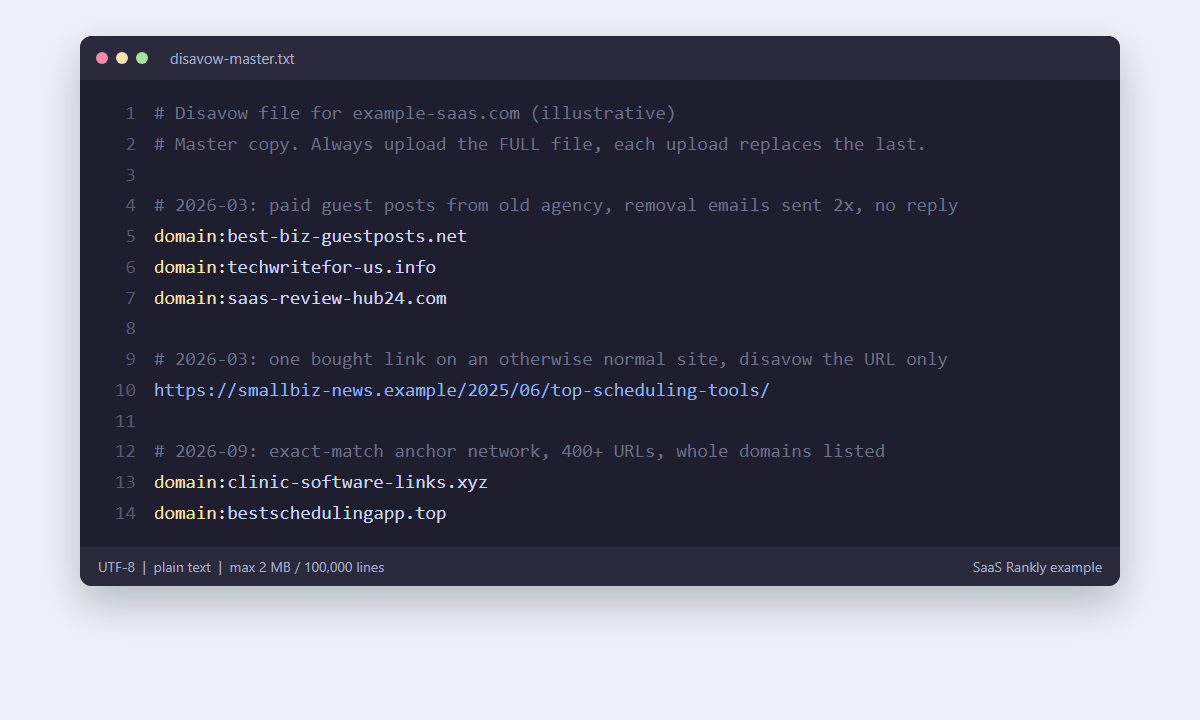Click the comment starting "# Master copy. Always upload"
Image resolution: width=1200 pixels, height=720 pixels.
click(x=540, y=144)
